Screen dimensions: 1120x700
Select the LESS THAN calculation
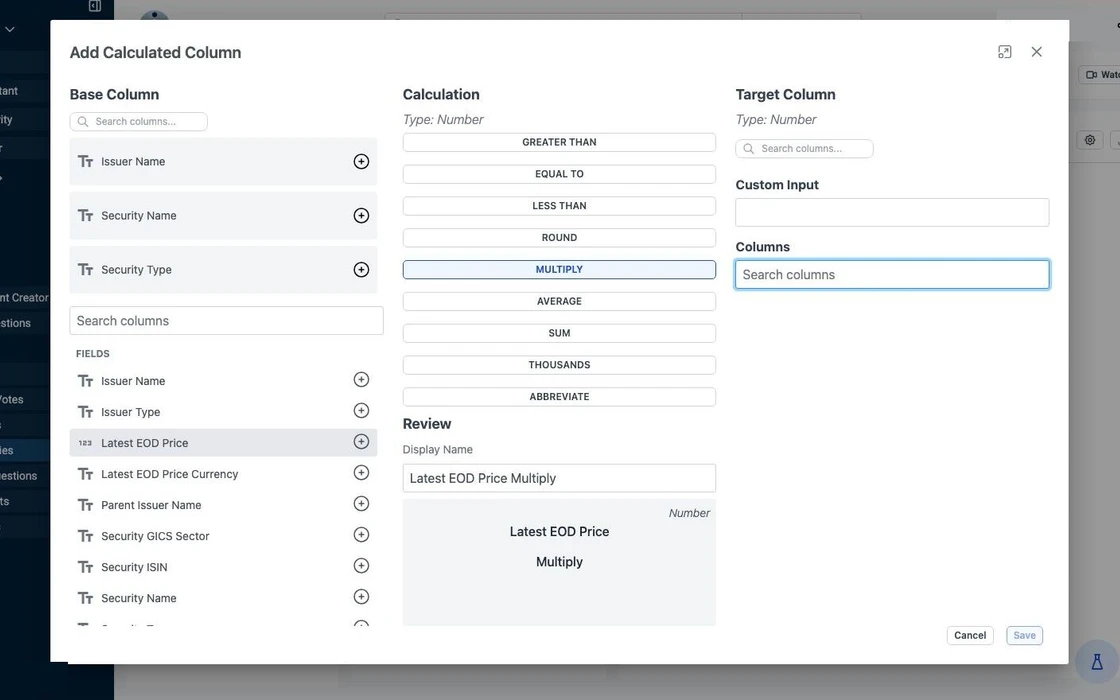point(559,206)
